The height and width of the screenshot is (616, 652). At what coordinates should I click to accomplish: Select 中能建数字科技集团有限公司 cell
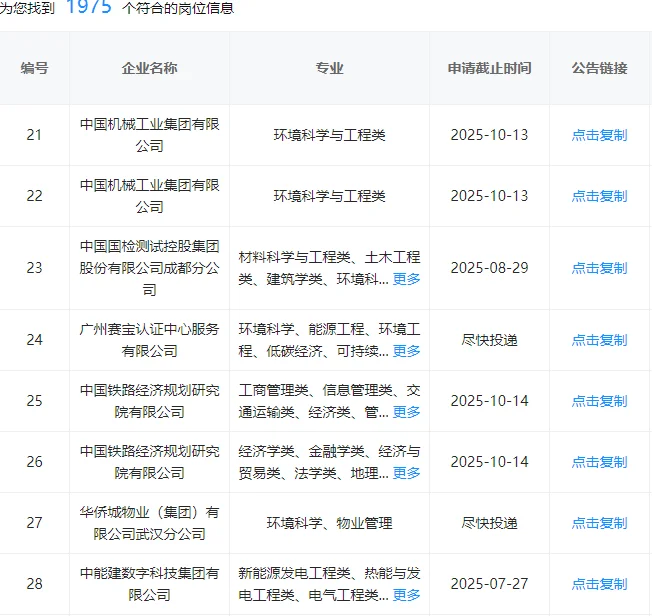point(149,584)
